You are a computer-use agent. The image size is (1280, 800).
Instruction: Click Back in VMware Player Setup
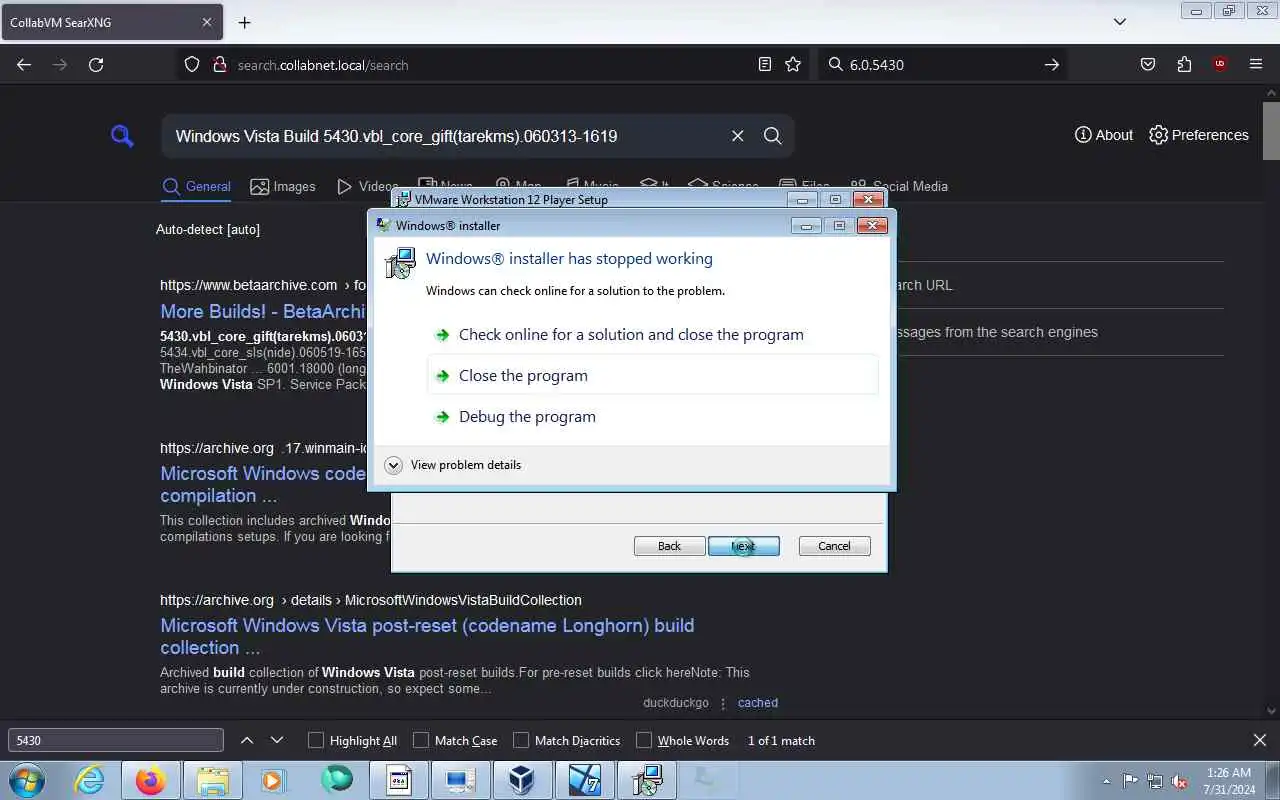[x=669, y=546]
